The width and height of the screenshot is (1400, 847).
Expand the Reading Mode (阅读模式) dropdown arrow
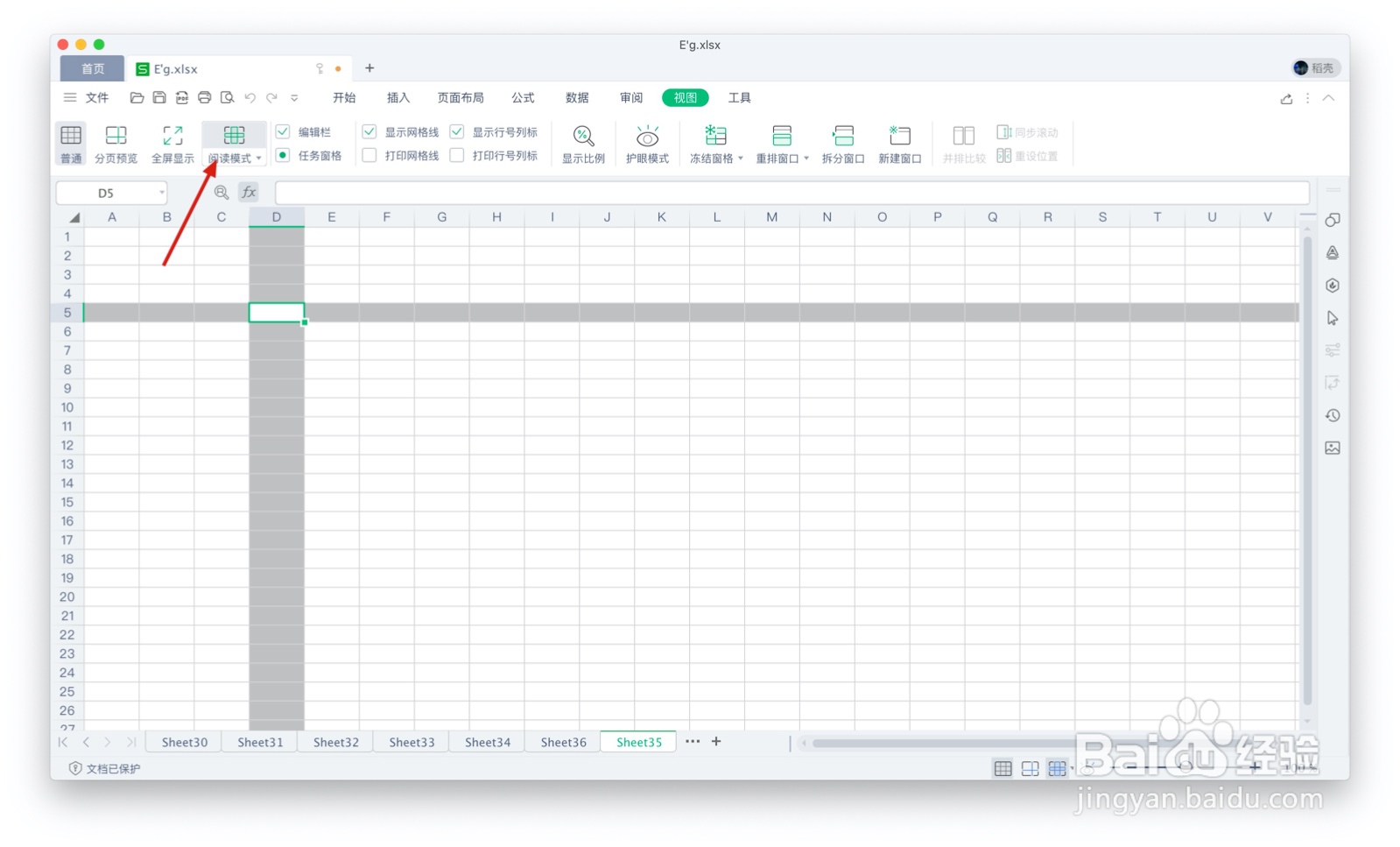pyautogui.click(x=259, y=159)
